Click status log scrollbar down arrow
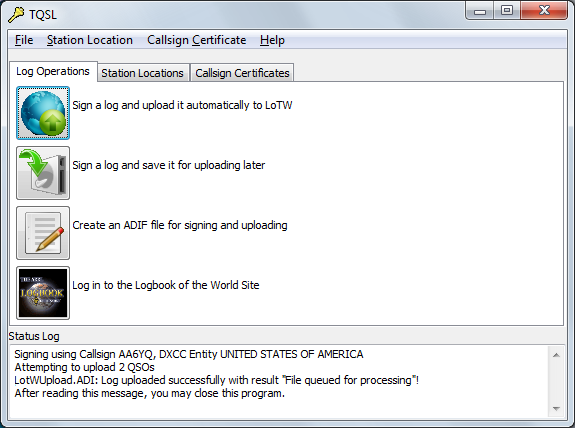 [556, 409]
